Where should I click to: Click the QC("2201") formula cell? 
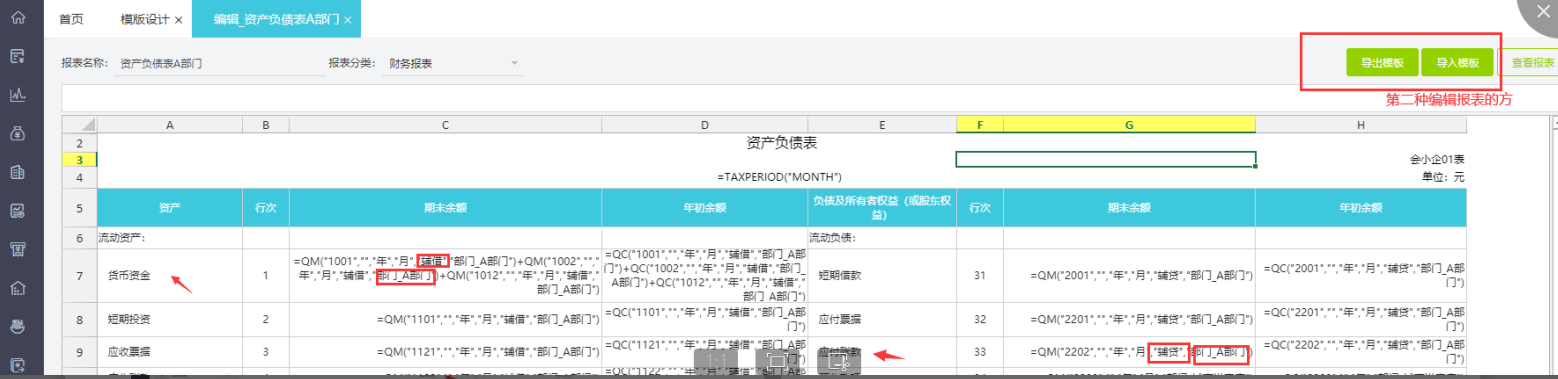click(1360, 319)
